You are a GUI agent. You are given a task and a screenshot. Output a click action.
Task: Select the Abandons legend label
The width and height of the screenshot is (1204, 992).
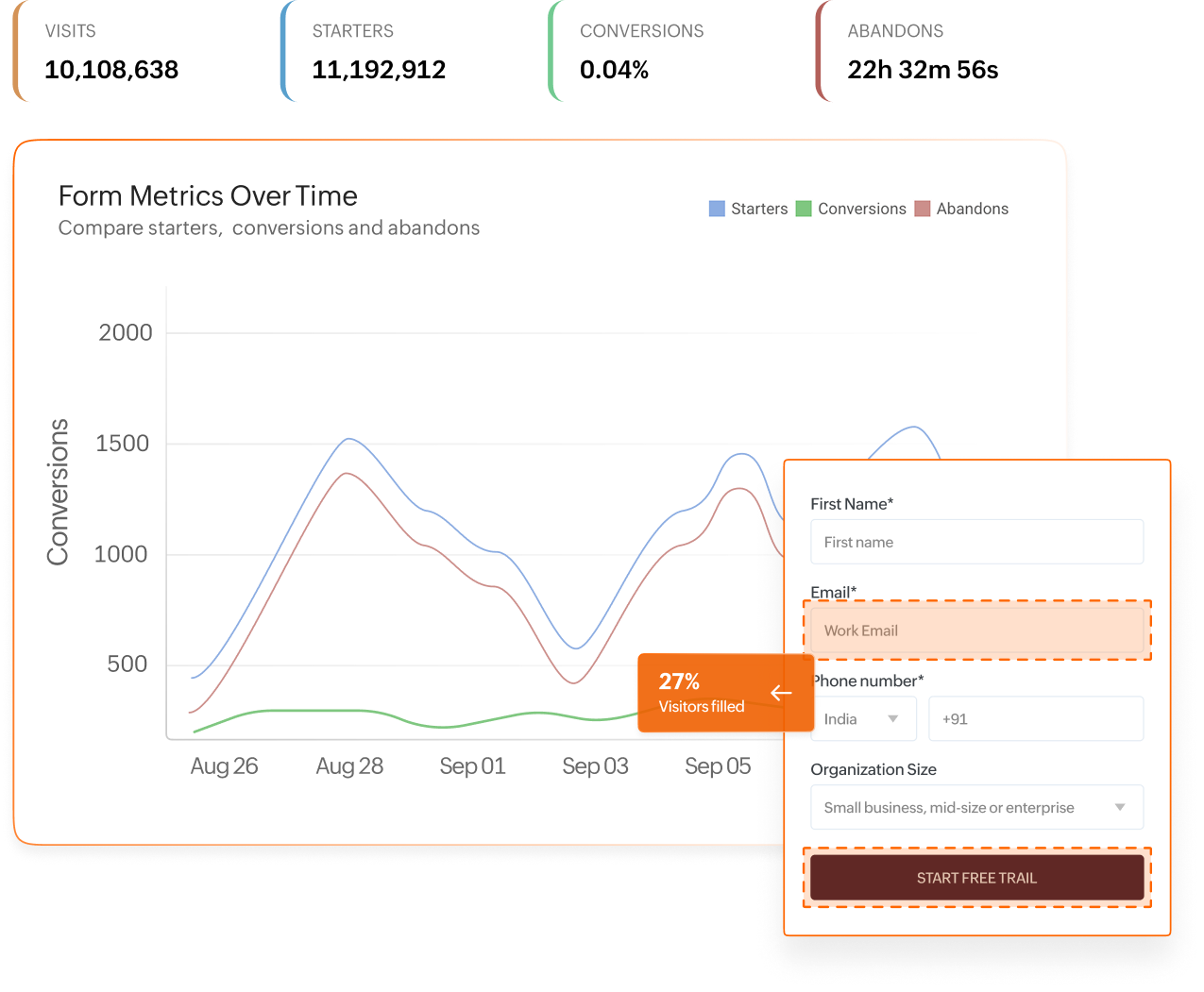[973, 209]
